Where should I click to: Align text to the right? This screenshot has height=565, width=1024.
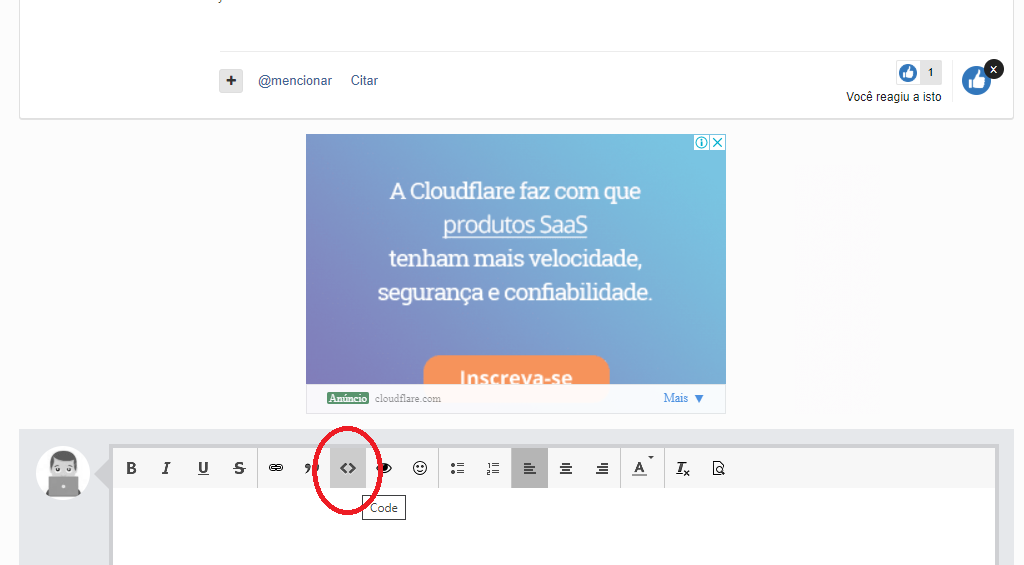coord(602,468)
